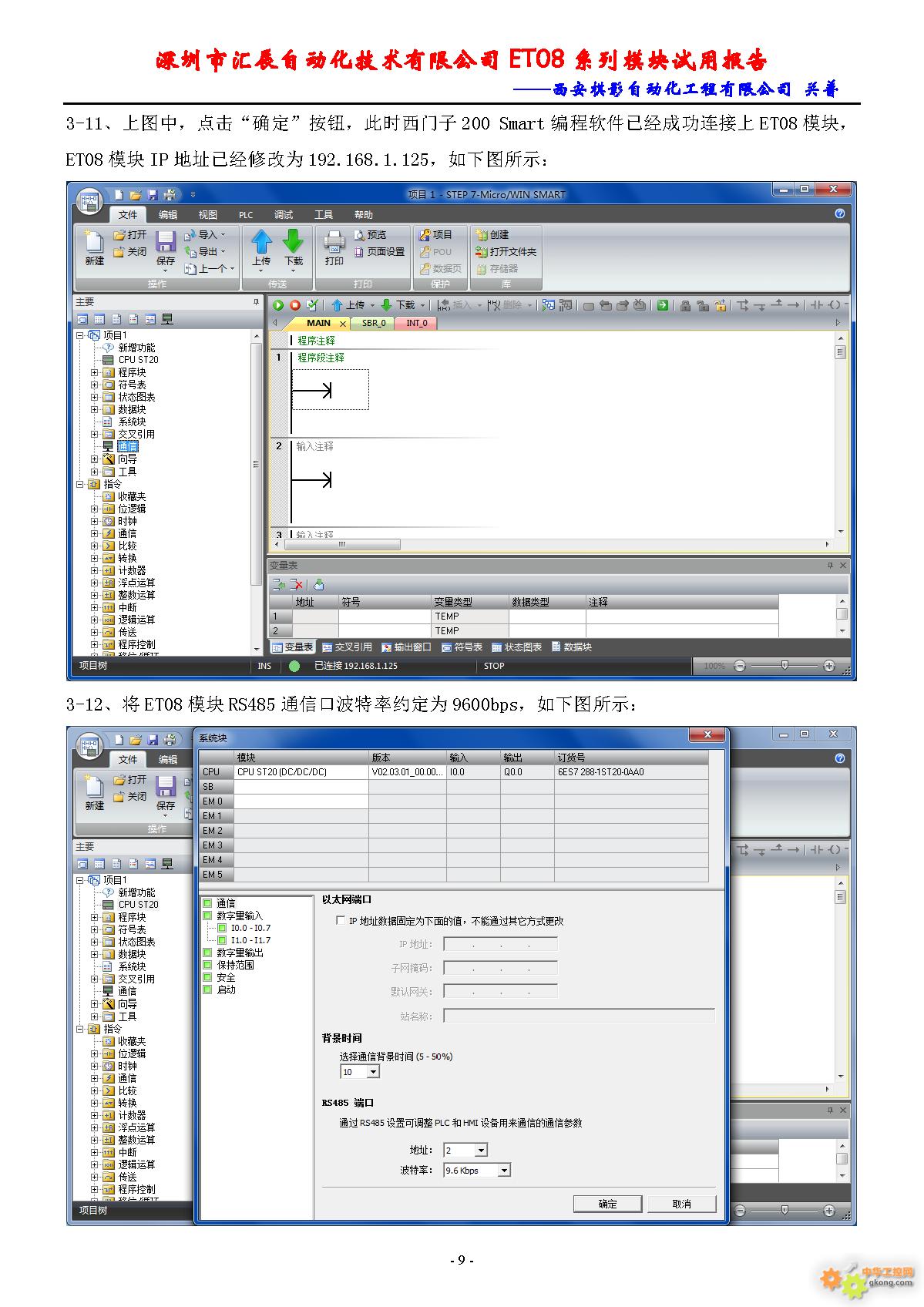Open the baud rate 9.6 Kbps dropdown

(504, 1171)
